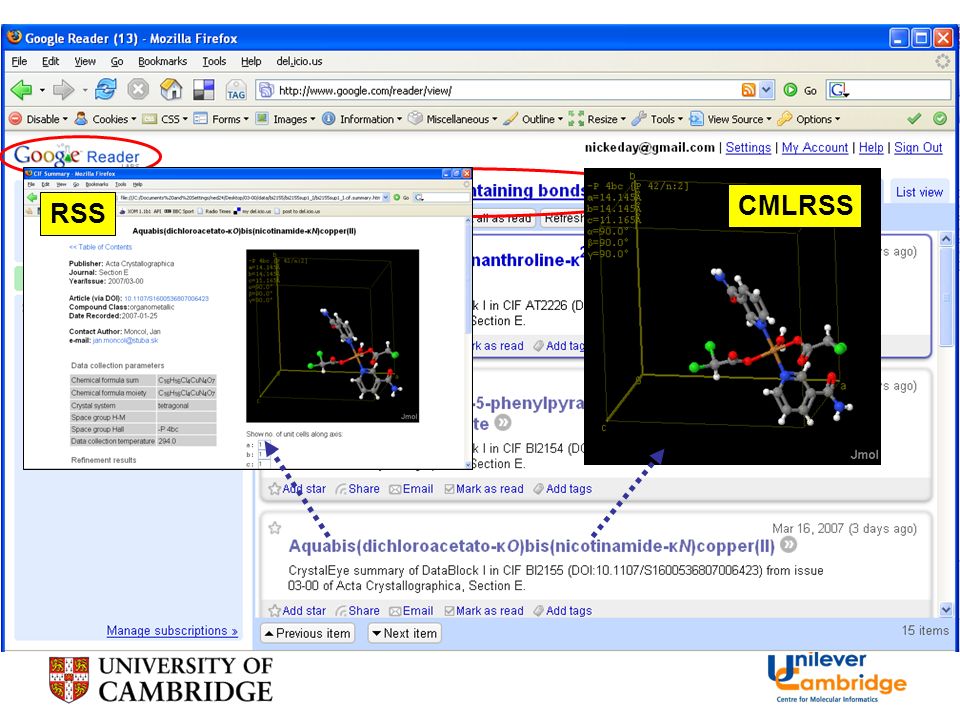Click the scrollbar up arrow in reader list
Screen dimensions: 960x720
(x=946, y=239)
